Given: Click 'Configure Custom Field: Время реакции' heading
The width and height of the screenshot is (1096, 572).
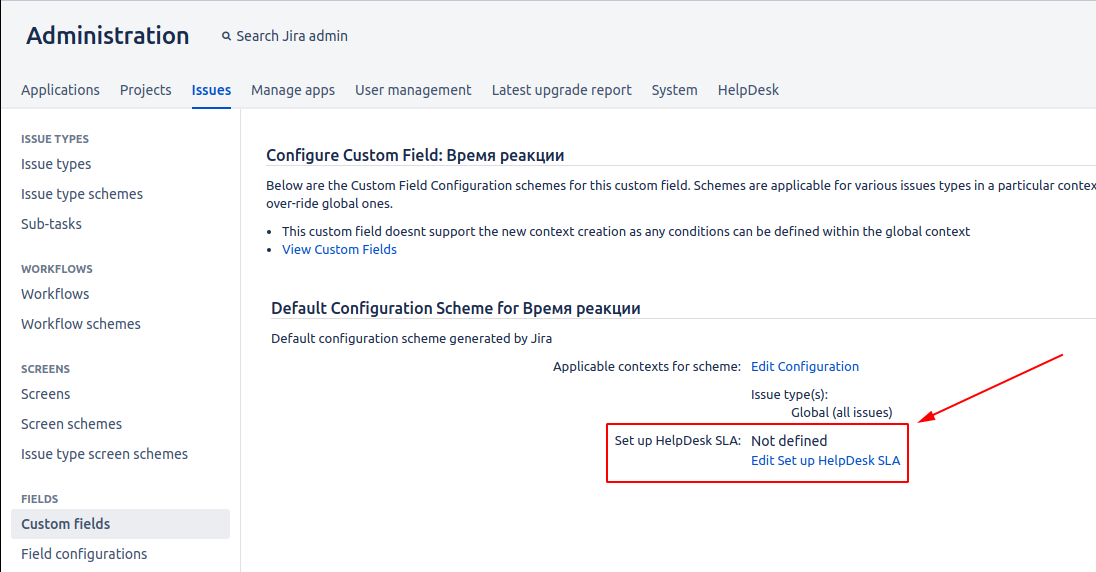Looking at the screenshot, I should click(x=415, y=155).
